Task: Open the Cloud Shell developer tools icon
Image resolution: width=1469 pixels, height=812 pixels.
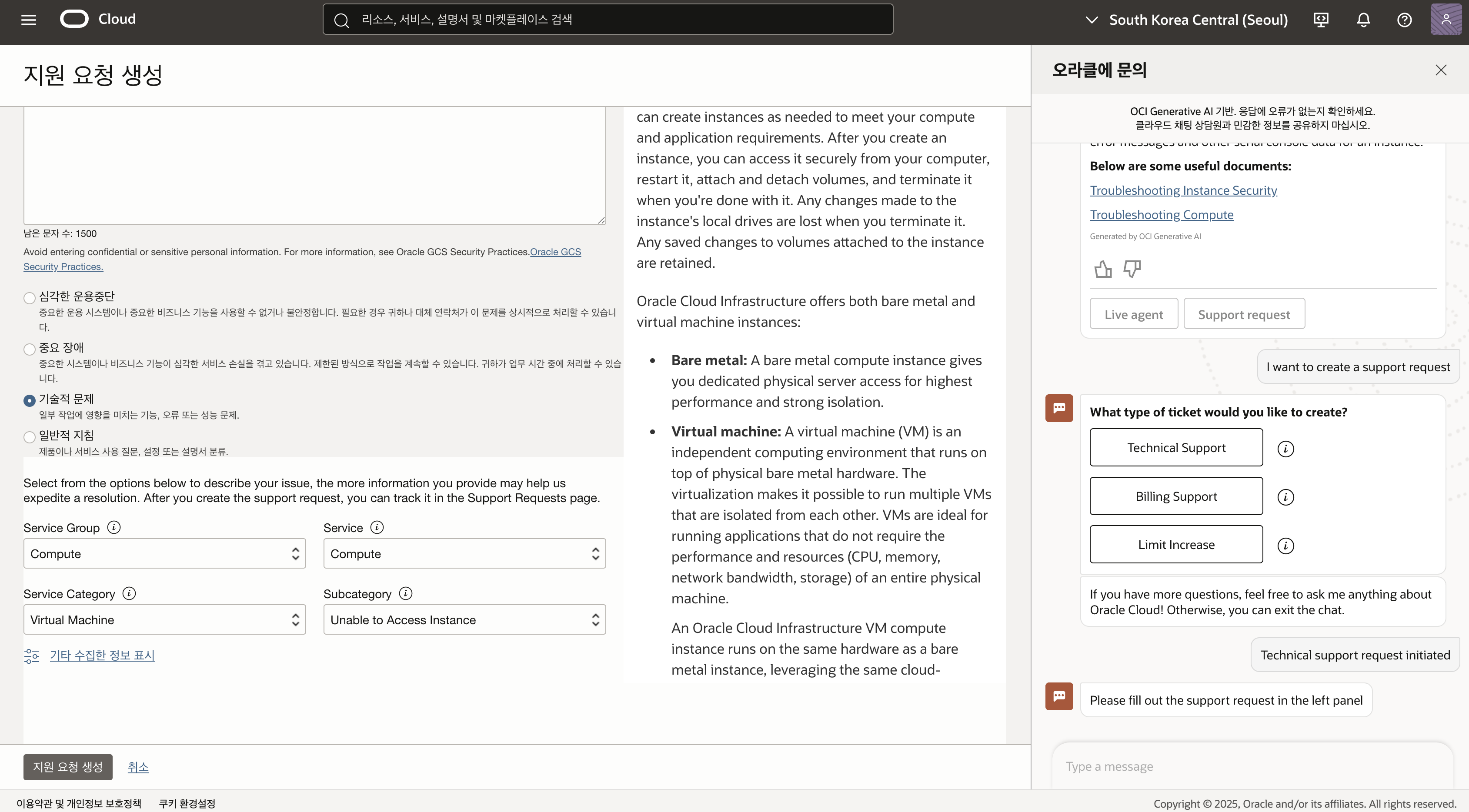Action: [1321, 20]
